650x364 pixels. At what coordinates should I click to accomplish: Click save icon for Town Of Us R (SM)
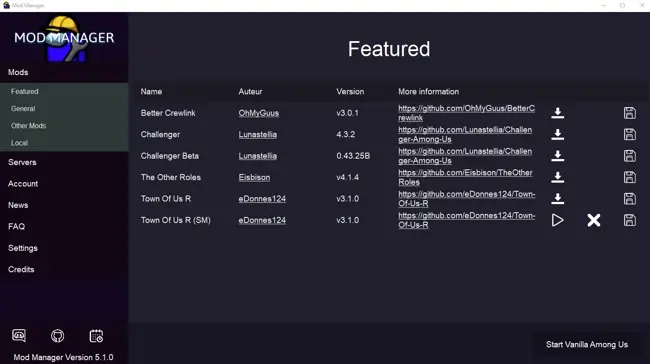[630, 220]
